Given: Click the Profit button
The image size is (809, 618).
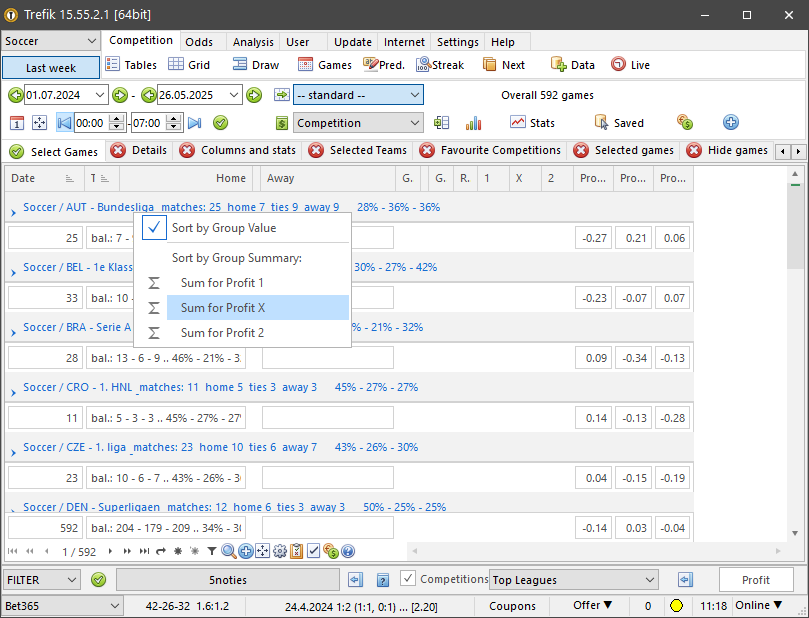Looking at the screenshot, I should 755,580.
